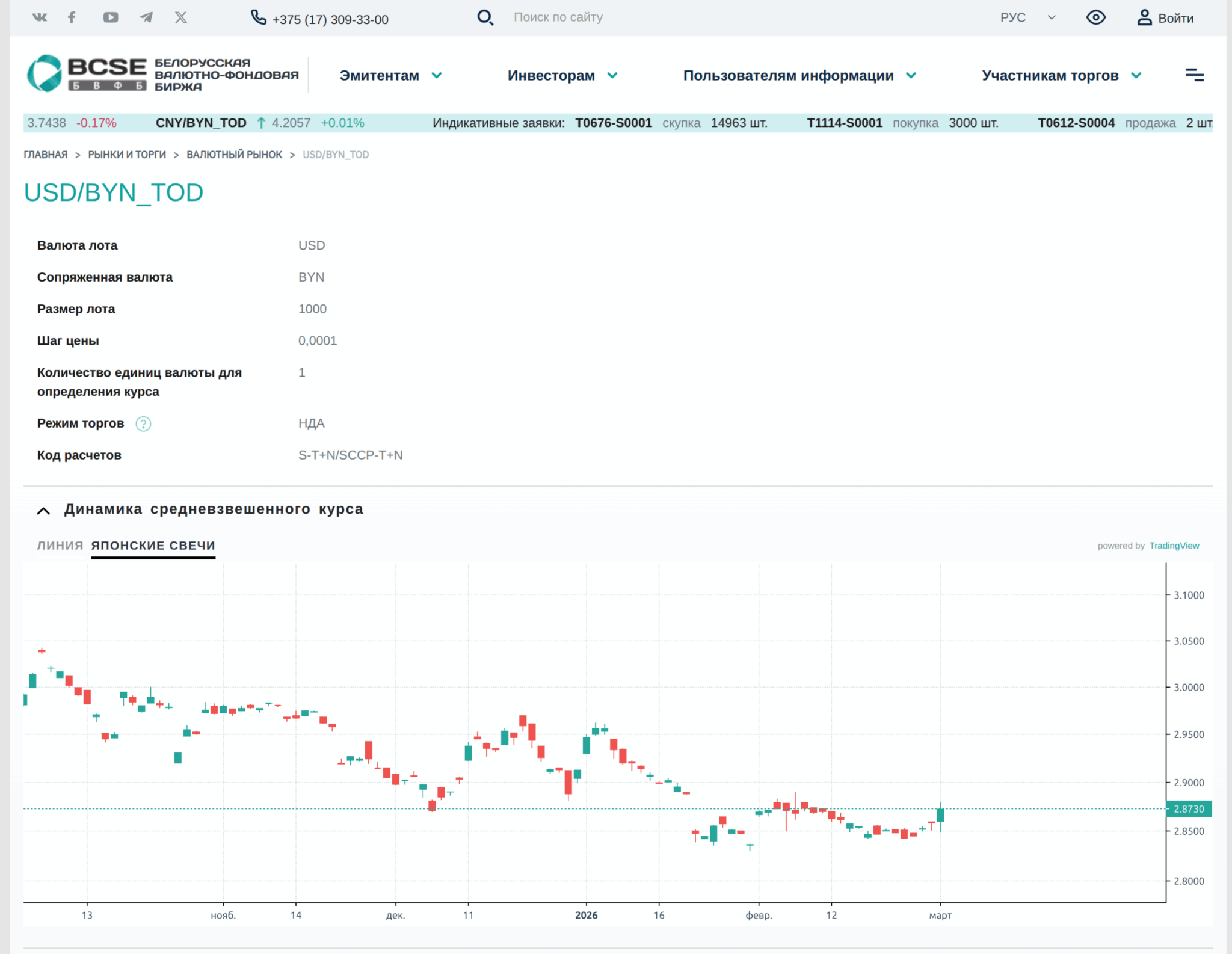Click the 2.8730 price label on chart axis
This screenshot has height=954, width=1232.
(x=1189, y=809)
